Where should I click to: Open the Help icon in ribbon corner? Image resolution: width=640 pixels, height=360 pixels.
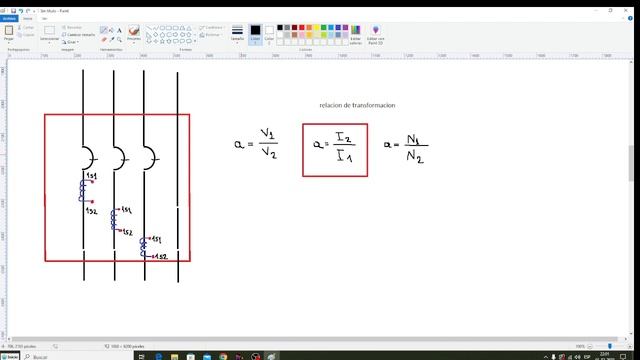pos(630,18)
